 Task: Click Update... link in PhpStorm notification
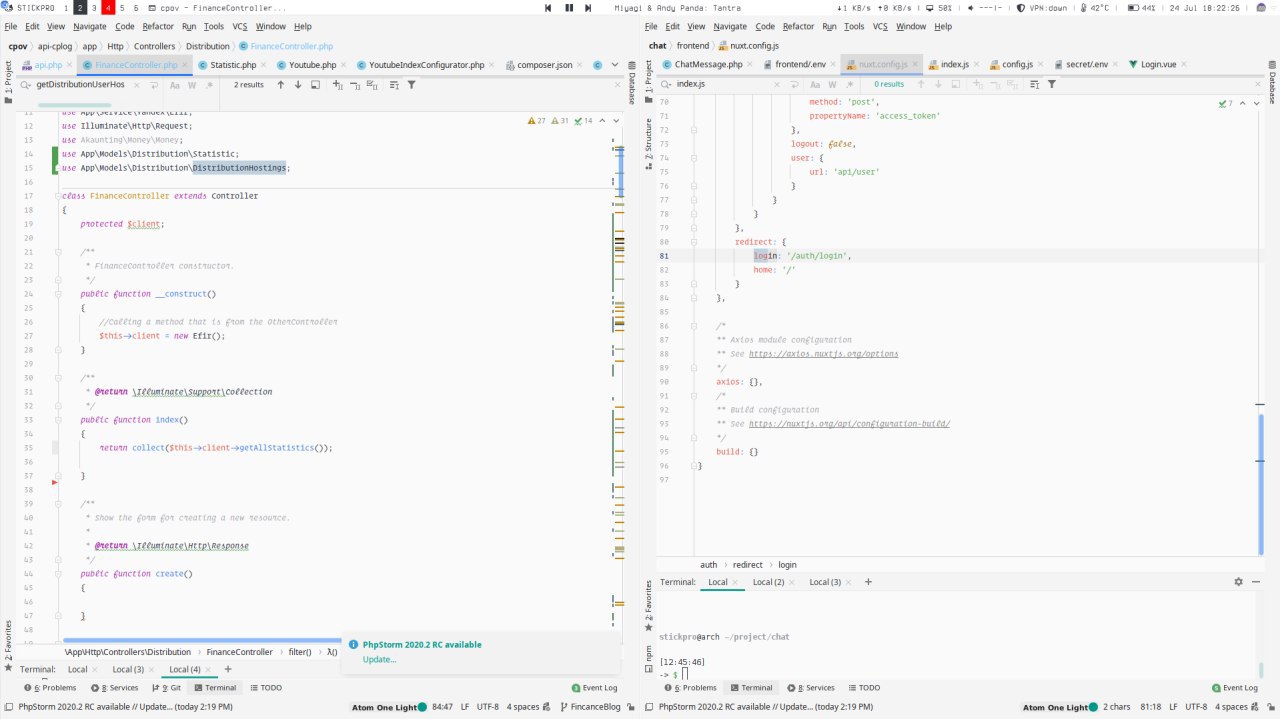(379, 659)
